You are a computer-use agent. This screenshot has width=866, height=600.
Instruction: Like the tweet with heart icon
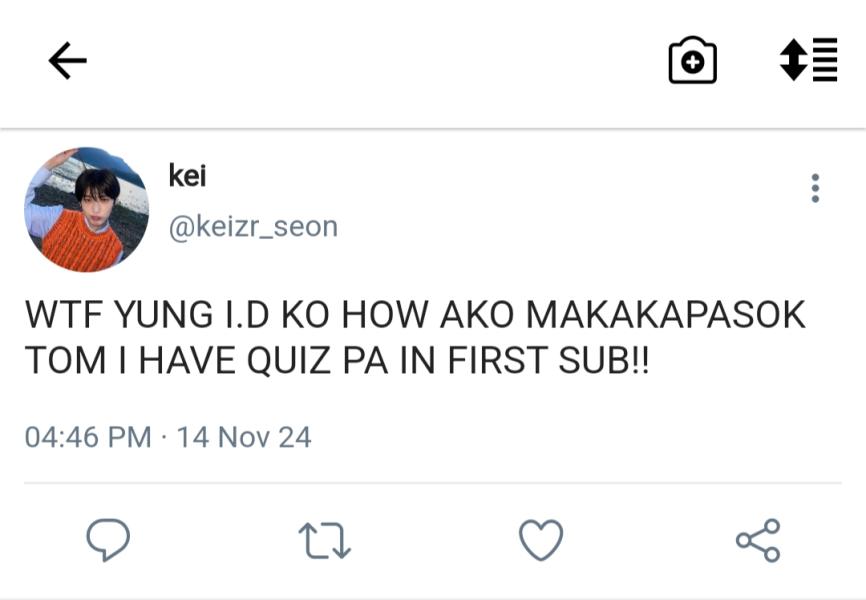coord(541,540)
